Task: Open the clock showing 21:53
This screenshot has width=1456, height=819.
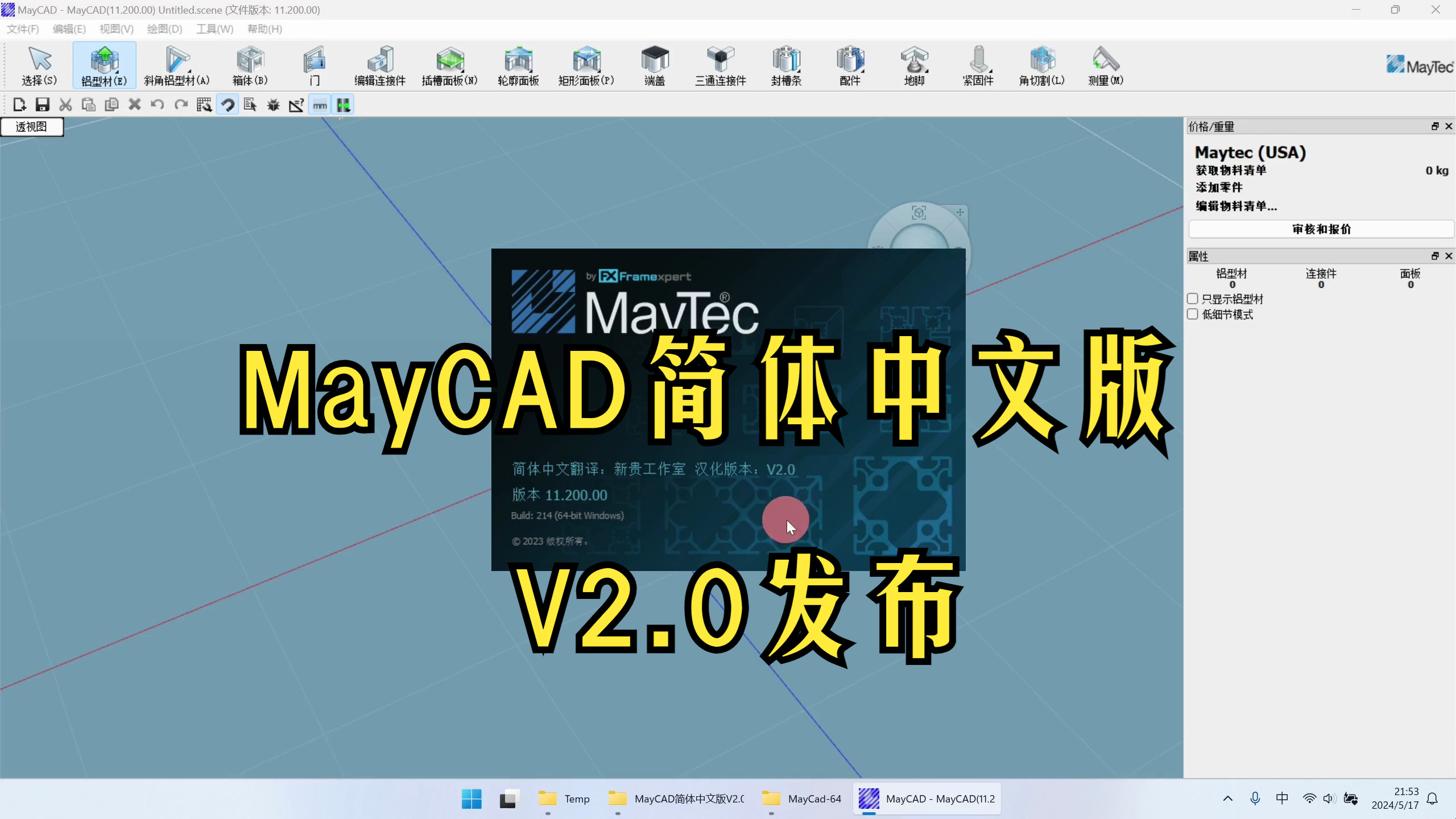Action: pyautogui.click(x=1395, y=799)
